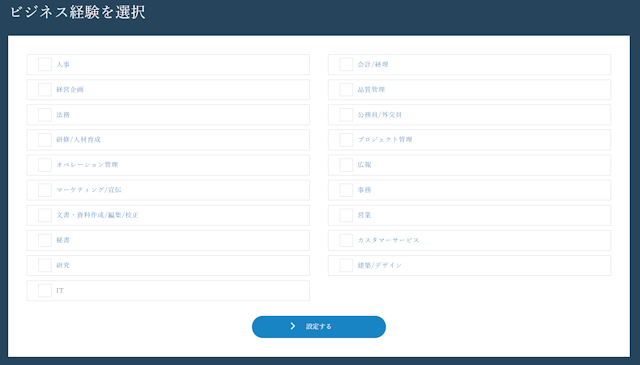Screen dimensions: 640x365
Task: Check the 秘書 checkbox
Action: tap(45, 240)
